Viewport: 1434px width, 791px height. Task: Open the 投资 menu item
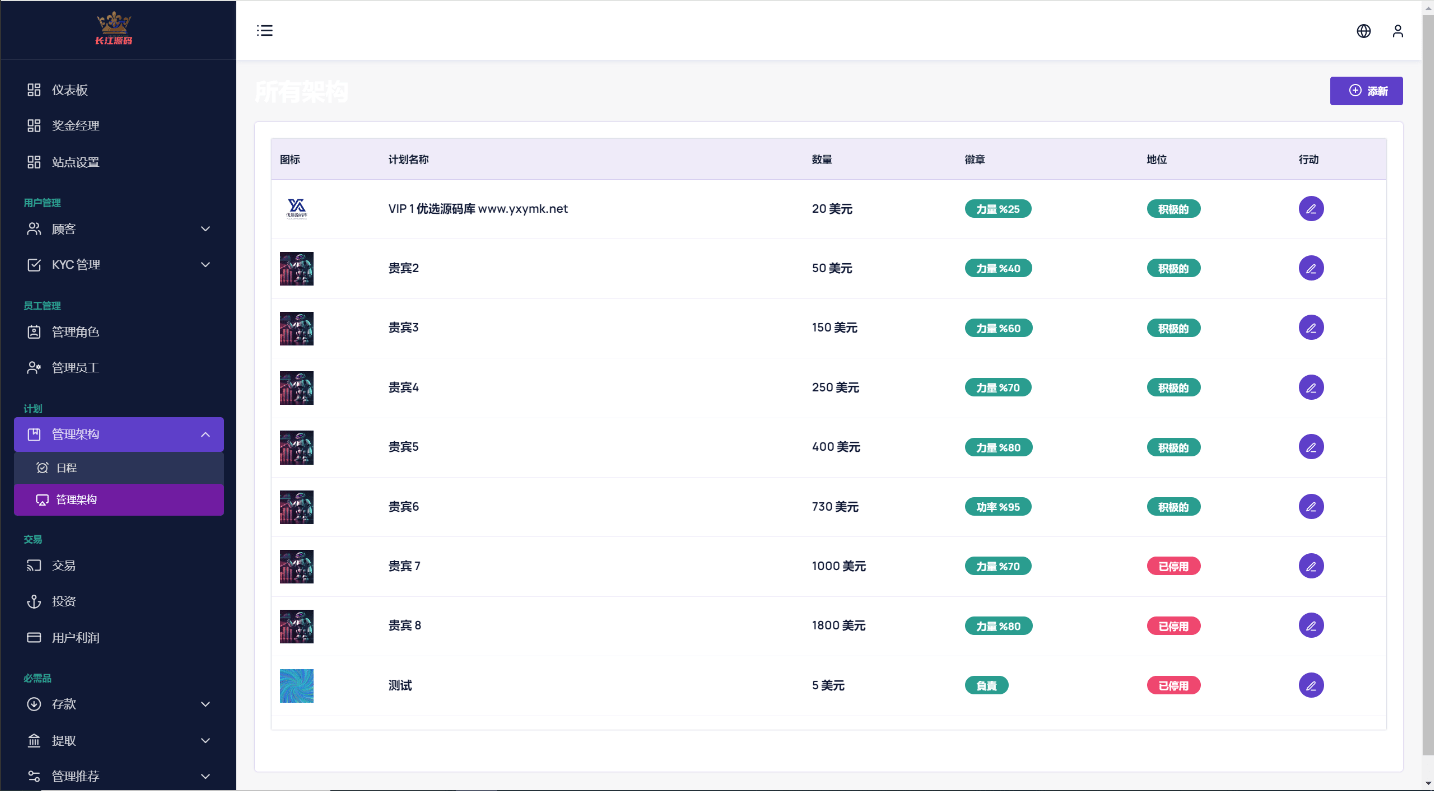click(119, 602)
